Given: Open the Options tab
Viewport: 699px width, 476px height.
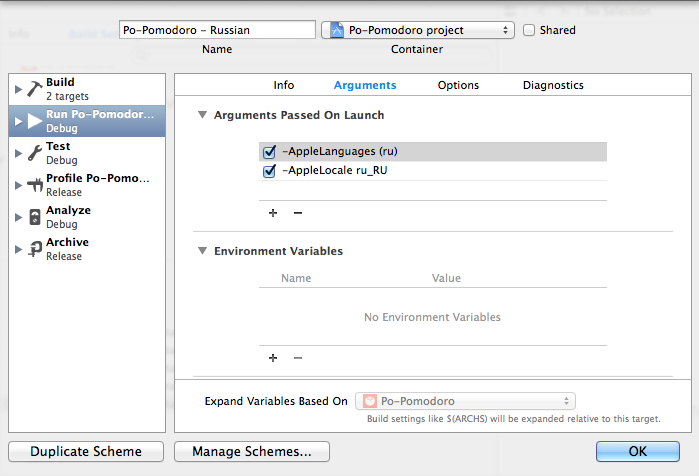Looking at the screenshot, I should click(x=458, y=85).
